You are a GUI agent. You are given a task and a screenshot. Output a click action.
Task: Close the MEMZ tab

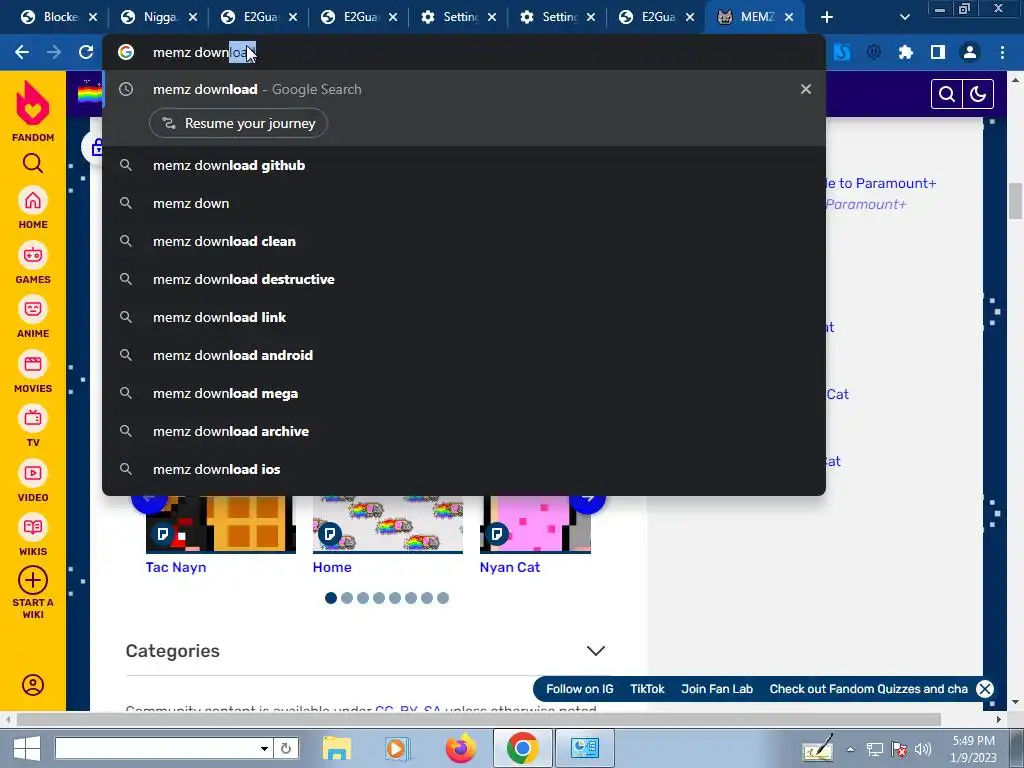[789, 17]
